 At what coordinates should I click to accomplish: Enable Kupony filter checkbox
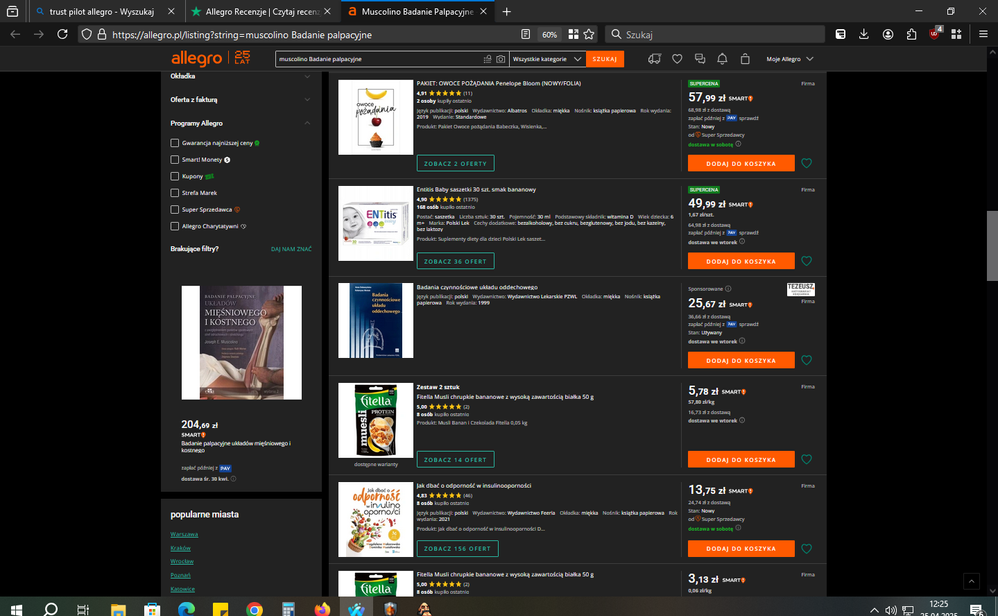point(174,176)
